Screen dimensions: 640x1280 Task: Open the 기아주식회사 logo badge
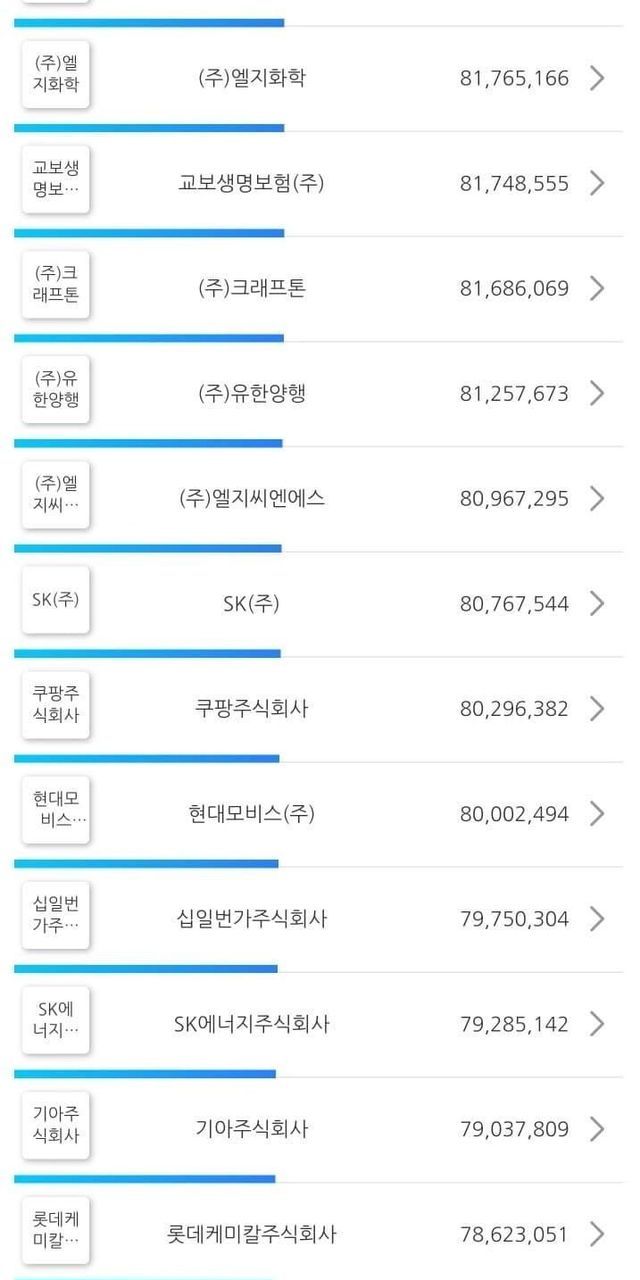(56, 1125)
